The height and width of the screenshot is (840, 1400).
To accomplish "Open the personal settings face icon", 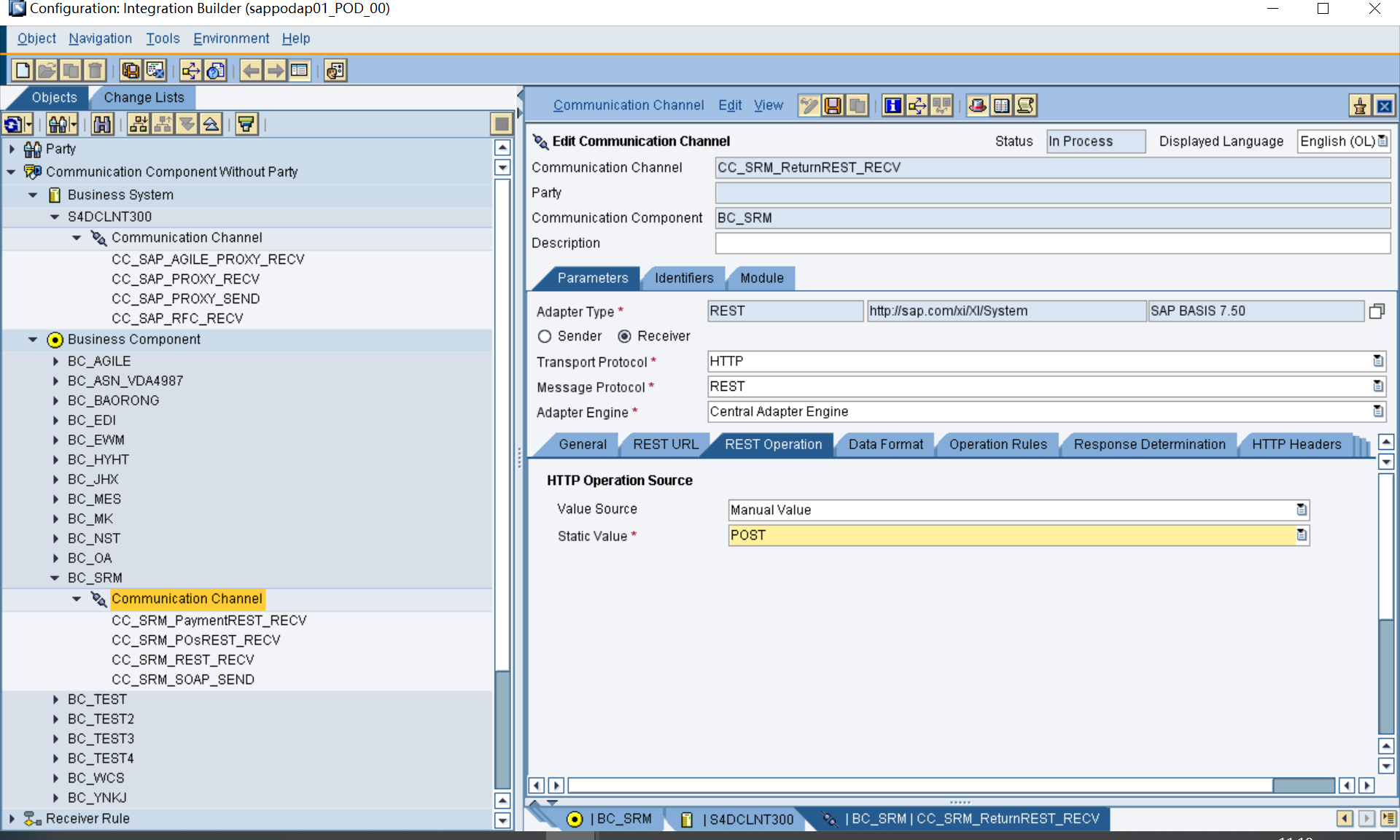I will [335, 71].
